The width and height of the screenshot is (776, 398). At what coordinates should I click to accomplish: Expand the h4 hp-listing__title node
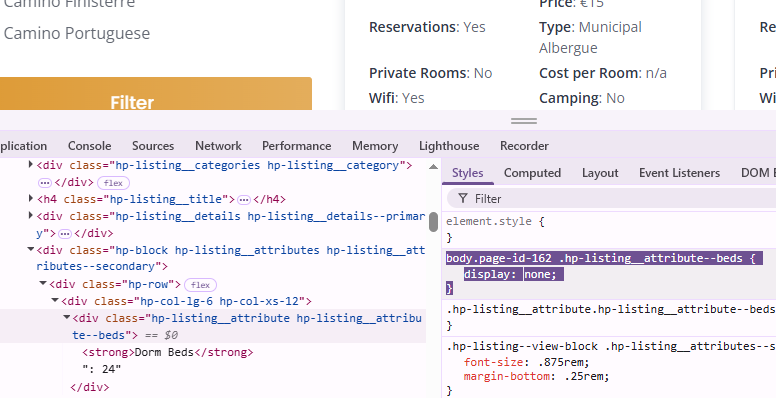tap(31, 198)
